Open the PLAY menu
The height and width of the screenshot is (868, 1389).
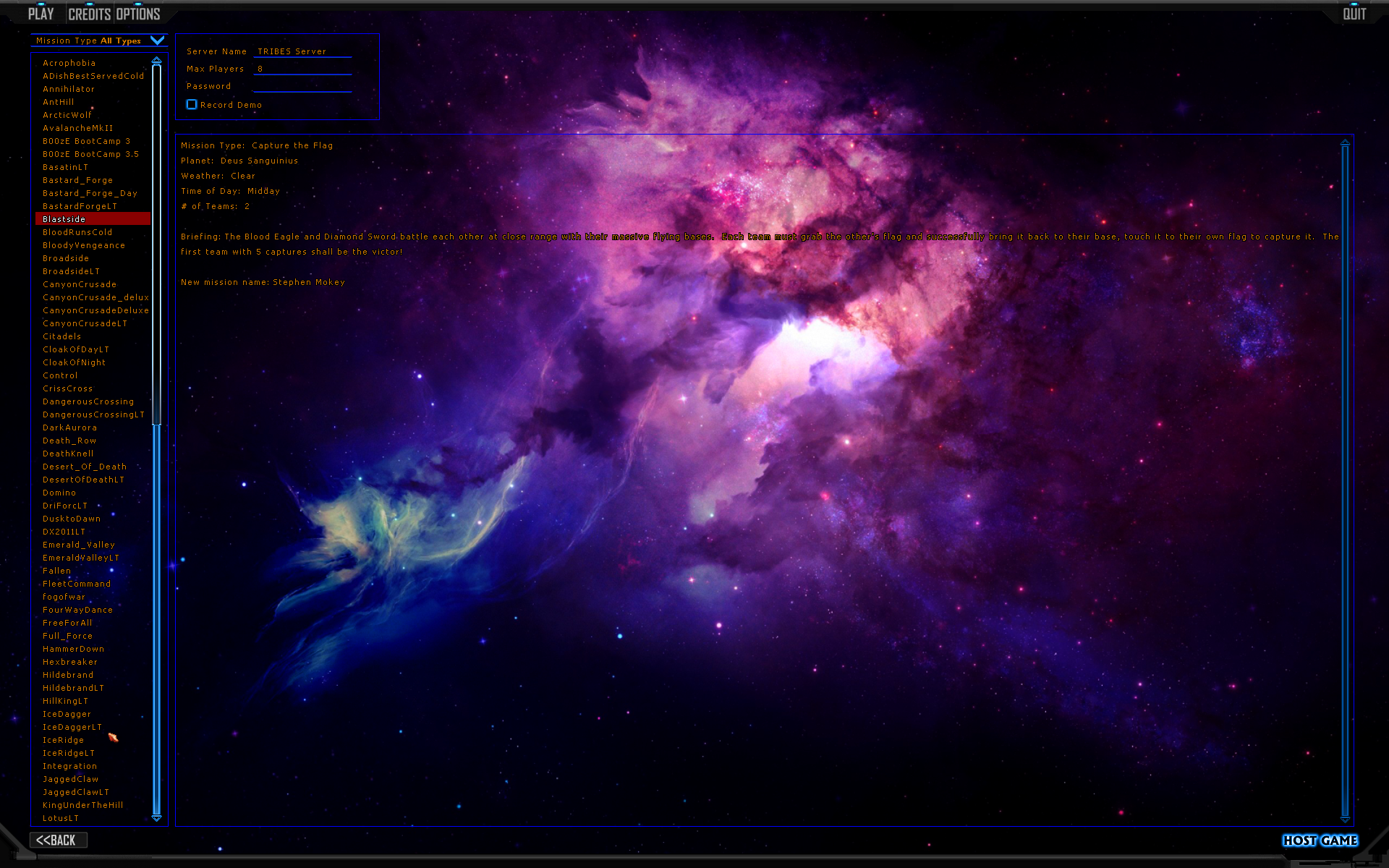coord(41,14)
